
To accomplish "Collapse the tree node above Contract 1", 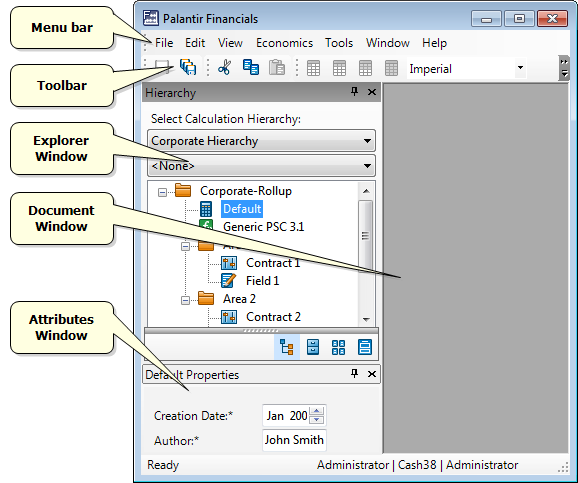I will 185,246.
